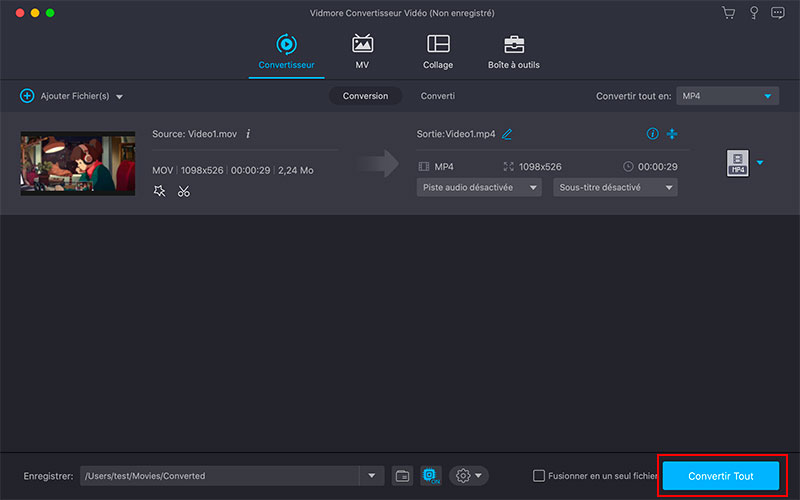Image resolution: width=800 pixels, height=500 pixels.
Task: Click the scissors cut icon
Action: (184, 191)
